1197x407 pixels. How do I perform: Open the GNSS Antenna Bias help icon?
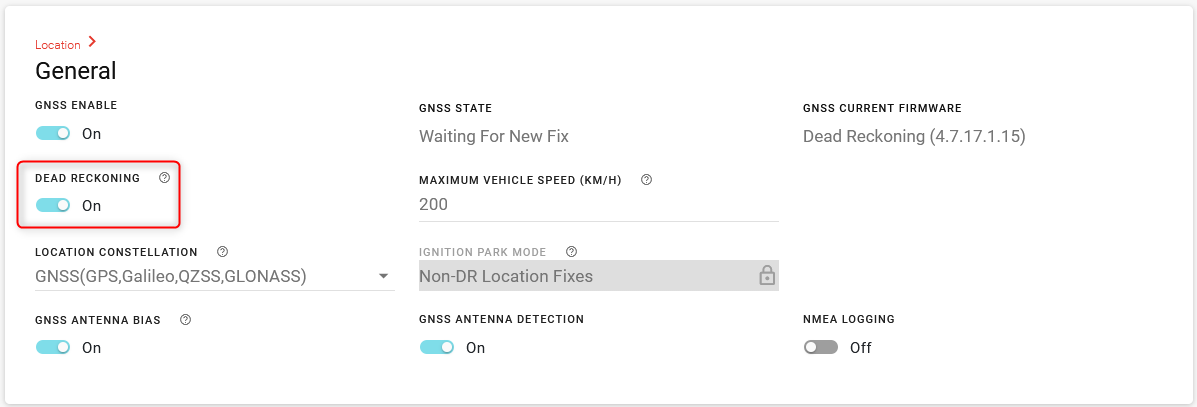185,320
